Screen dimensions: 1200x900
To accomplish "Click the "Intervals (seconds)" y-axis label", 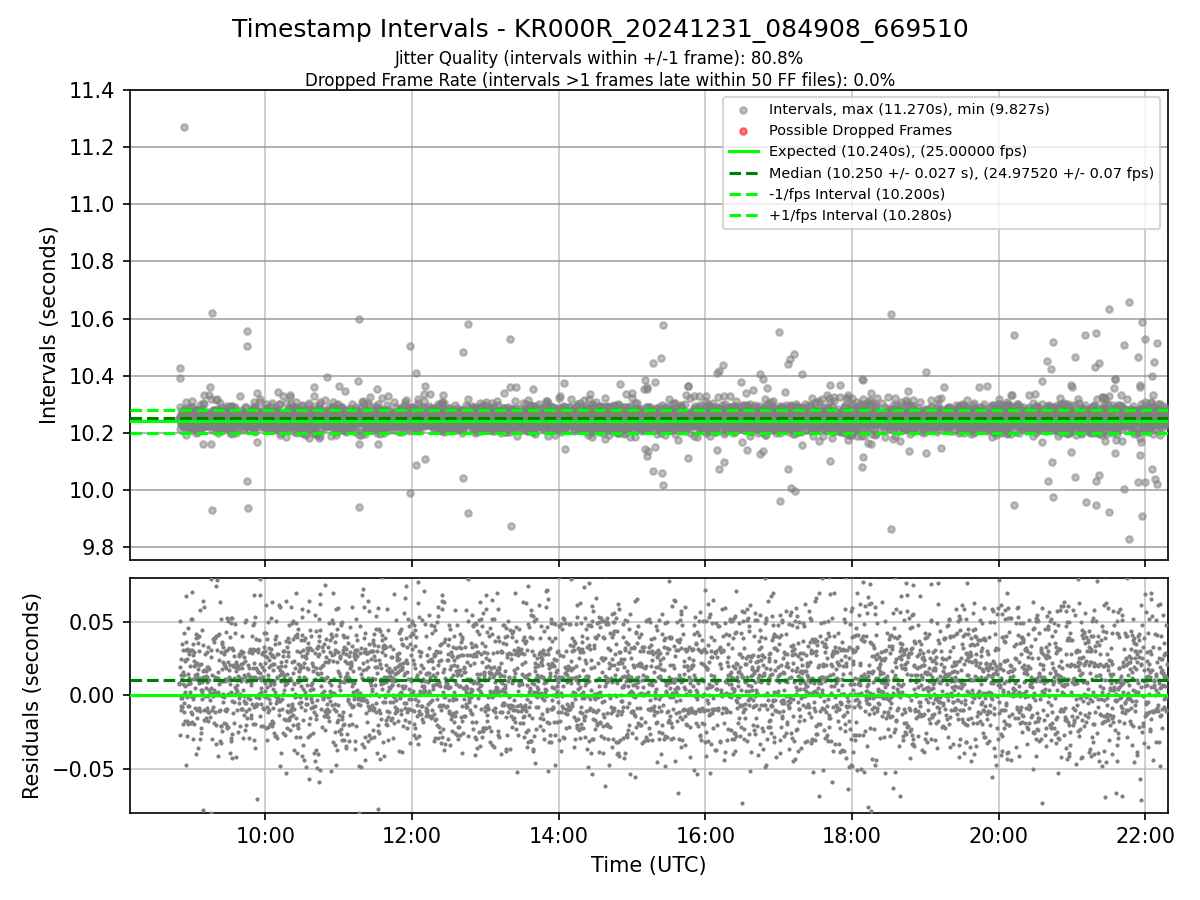I will coord(49,325).
